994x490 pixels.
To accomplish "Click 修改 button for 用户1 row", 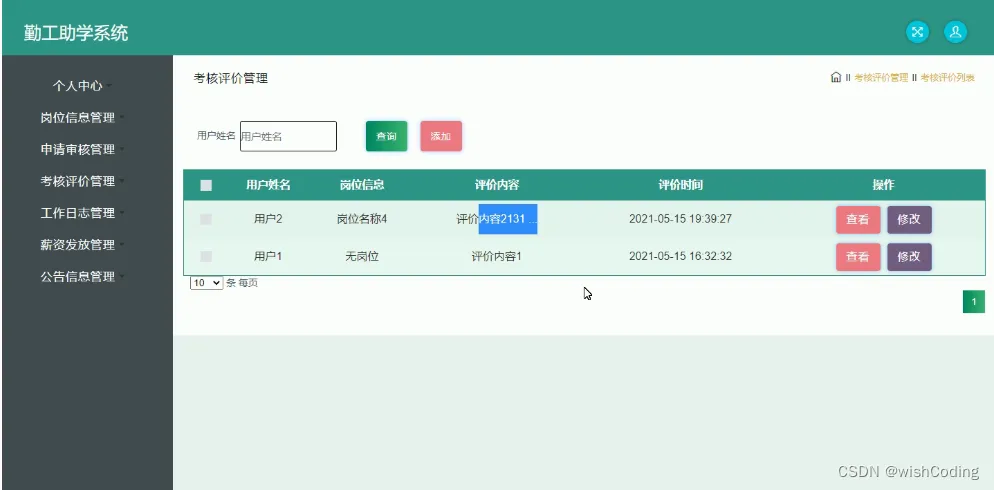I will coord(909,257).
